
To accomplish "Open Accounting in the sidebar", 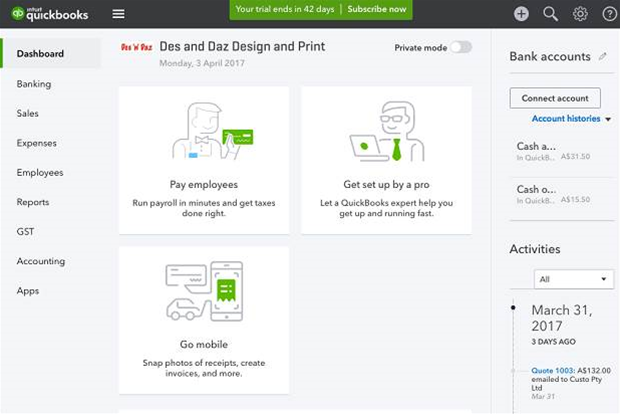I will click(41, 261).
